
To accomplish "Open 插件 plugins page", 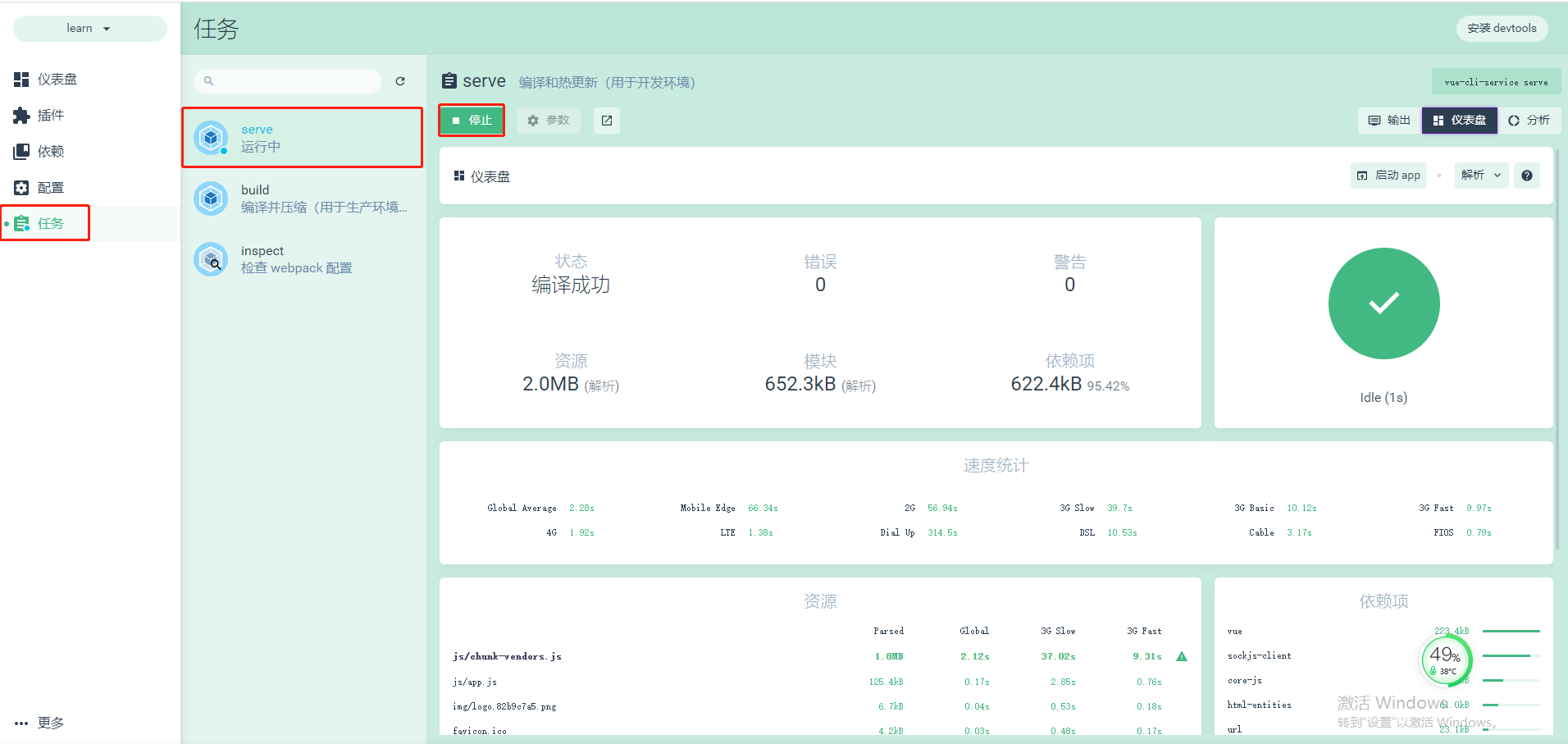I will point(90,116).
